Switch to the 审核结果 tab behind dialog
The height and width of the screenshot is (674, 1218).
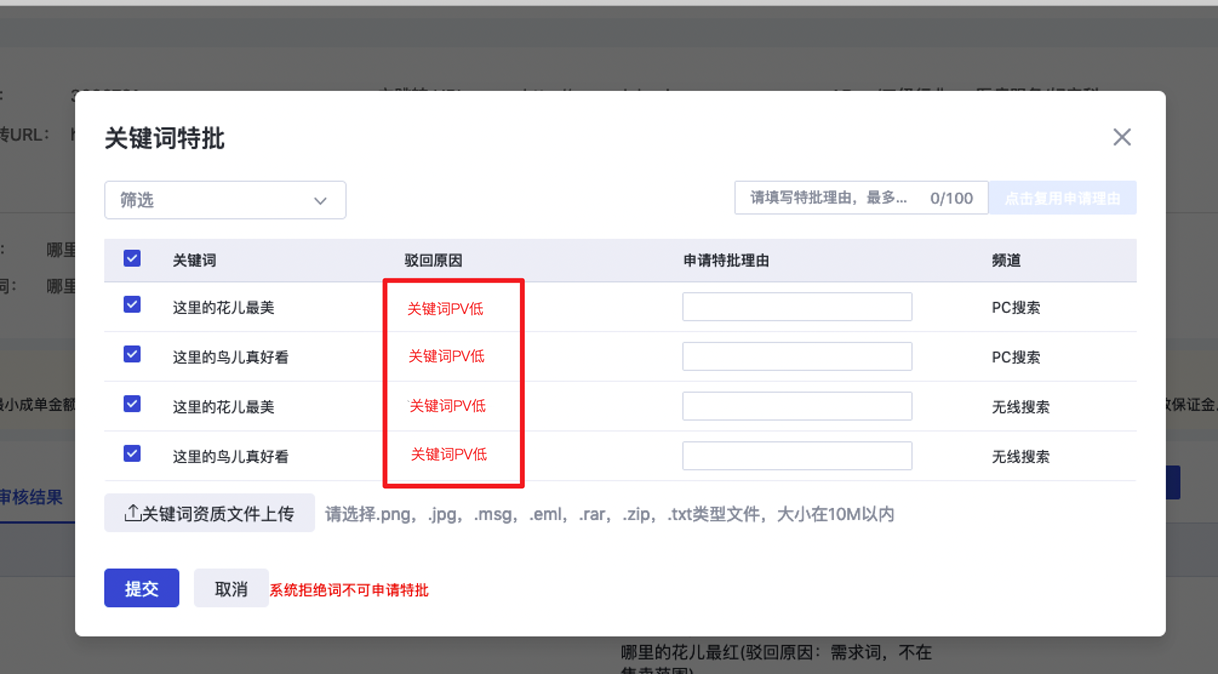(x=32, y=497)
